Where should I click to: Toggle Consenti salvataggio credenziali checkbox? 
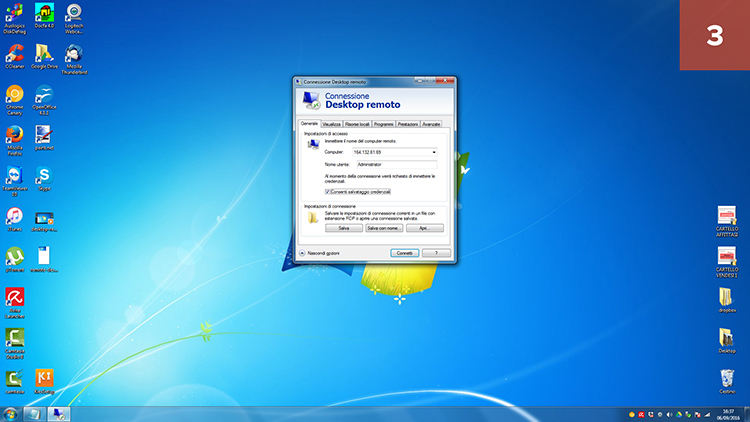328,191
